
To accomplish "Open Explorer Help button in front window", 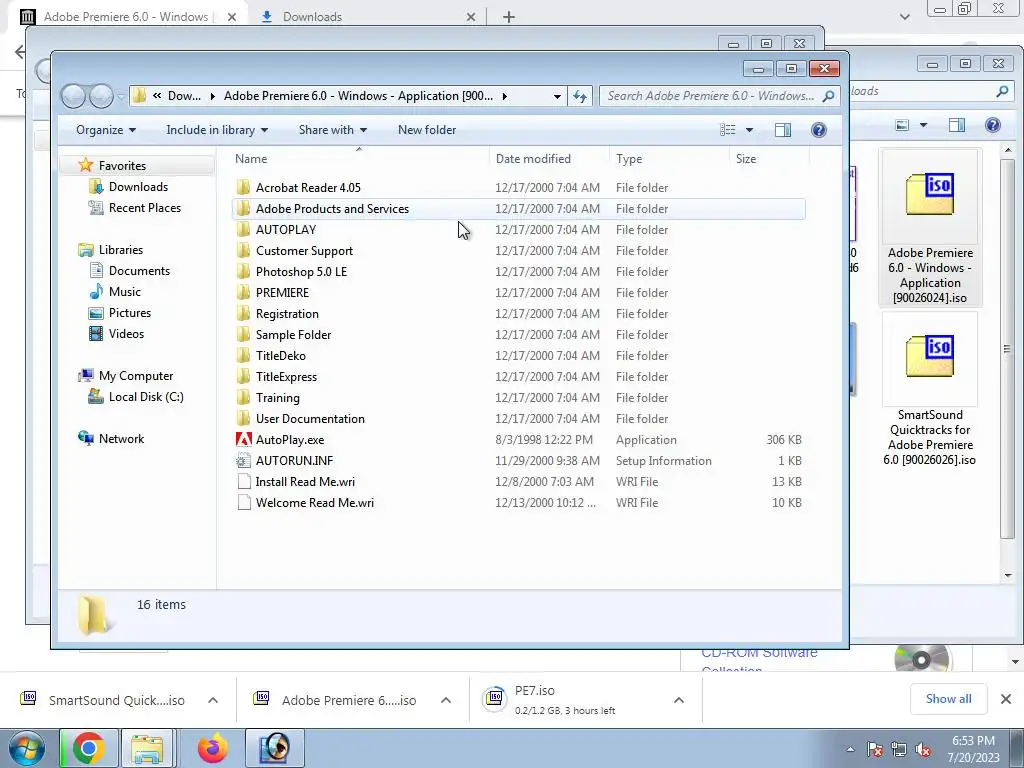I will point(818,130).
